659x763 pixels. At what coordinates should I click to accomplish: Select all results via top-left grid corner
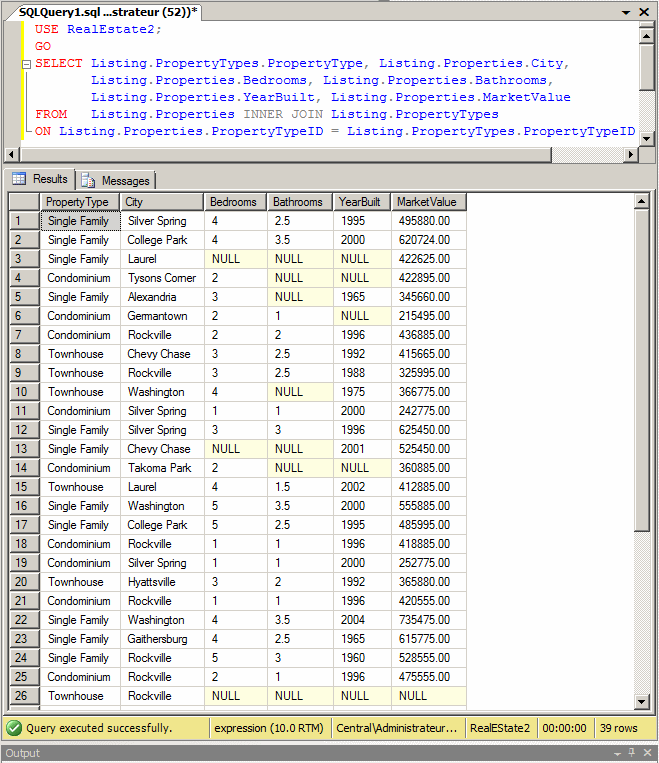[x=24, y=202]
